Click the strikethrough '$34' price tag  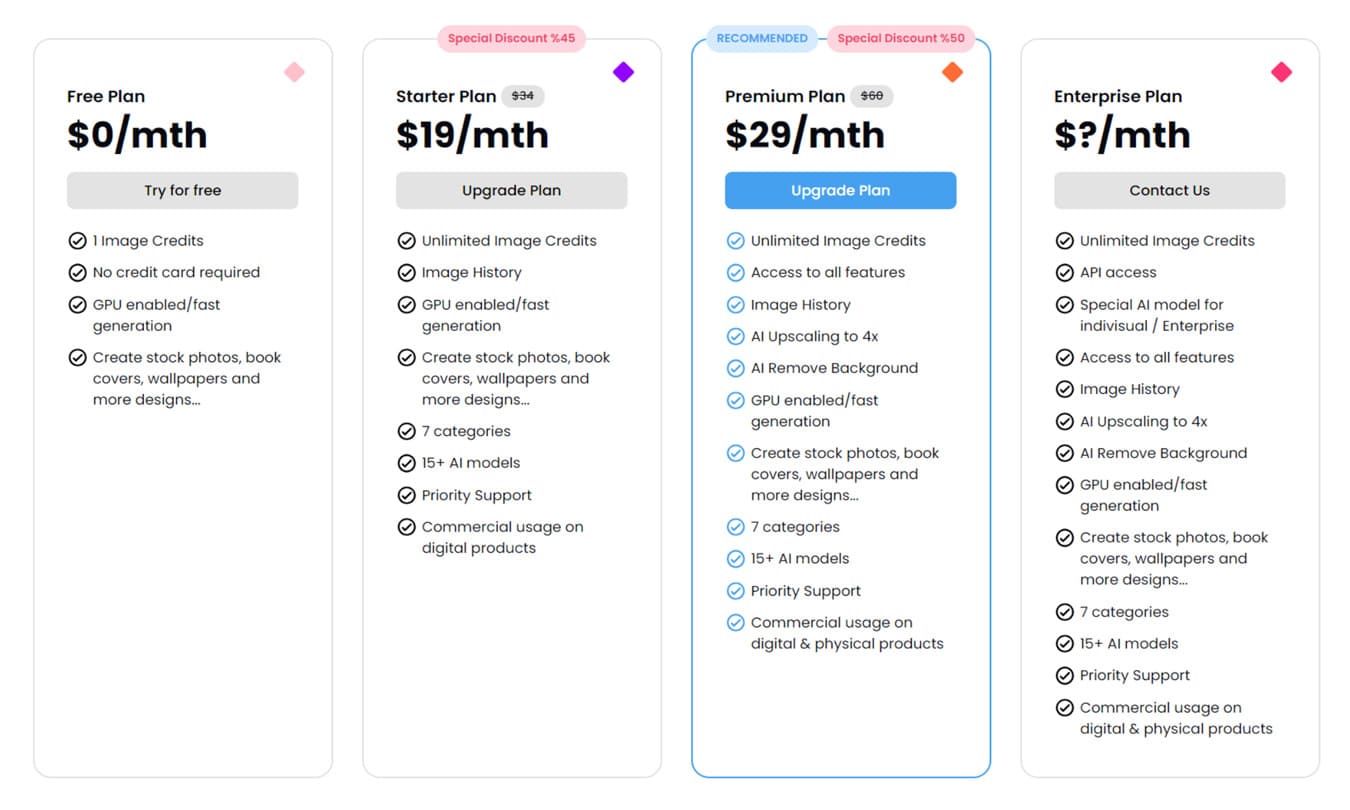(x=522, y=96)
